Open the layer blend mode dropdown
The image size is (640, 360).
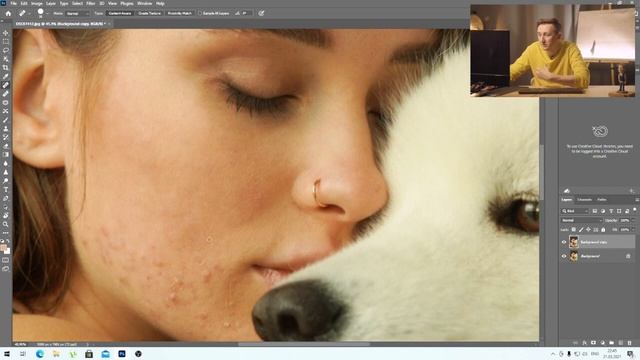point(581,220)
